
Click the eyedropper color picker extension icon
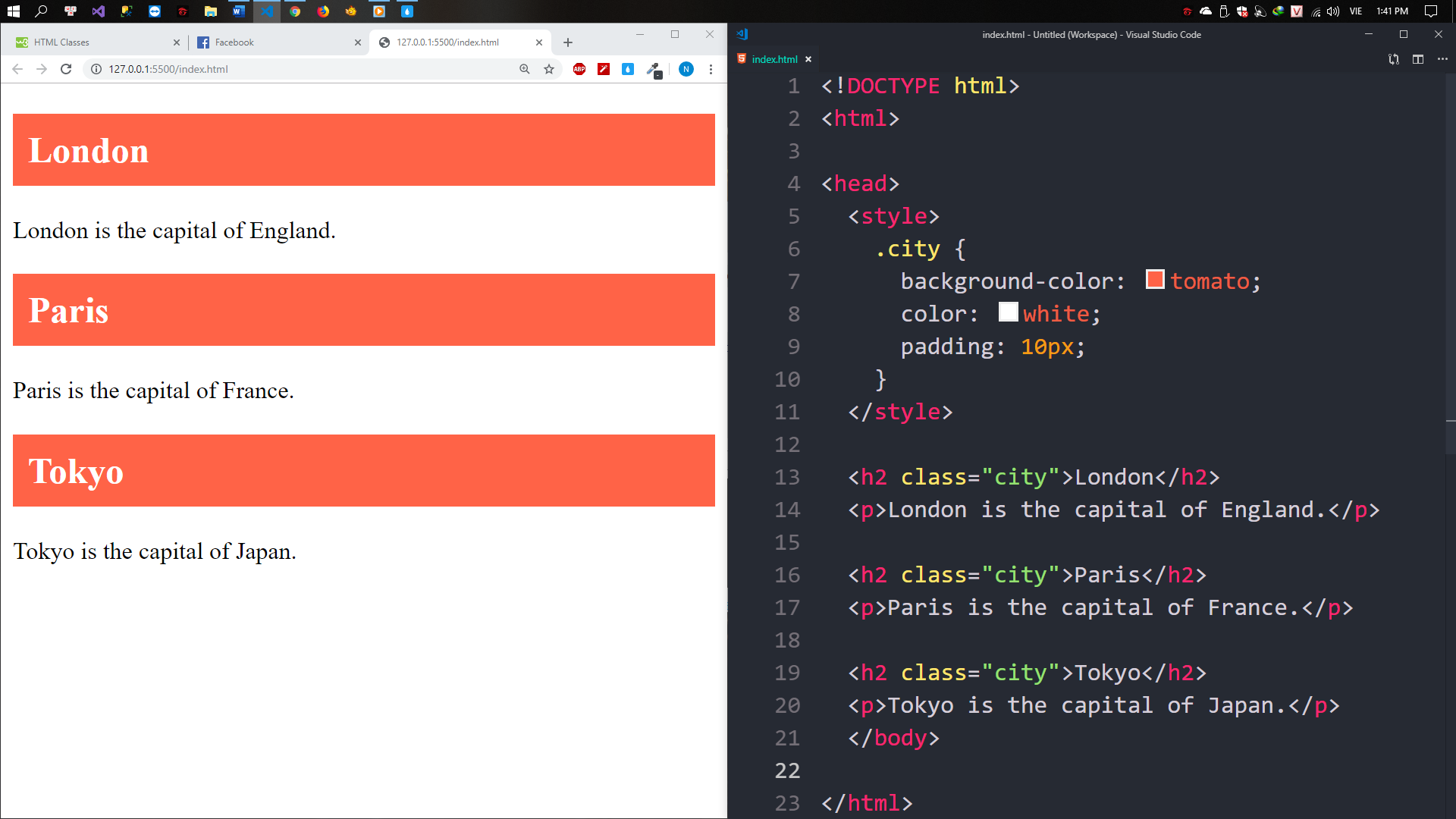click(x=653, y=69)
